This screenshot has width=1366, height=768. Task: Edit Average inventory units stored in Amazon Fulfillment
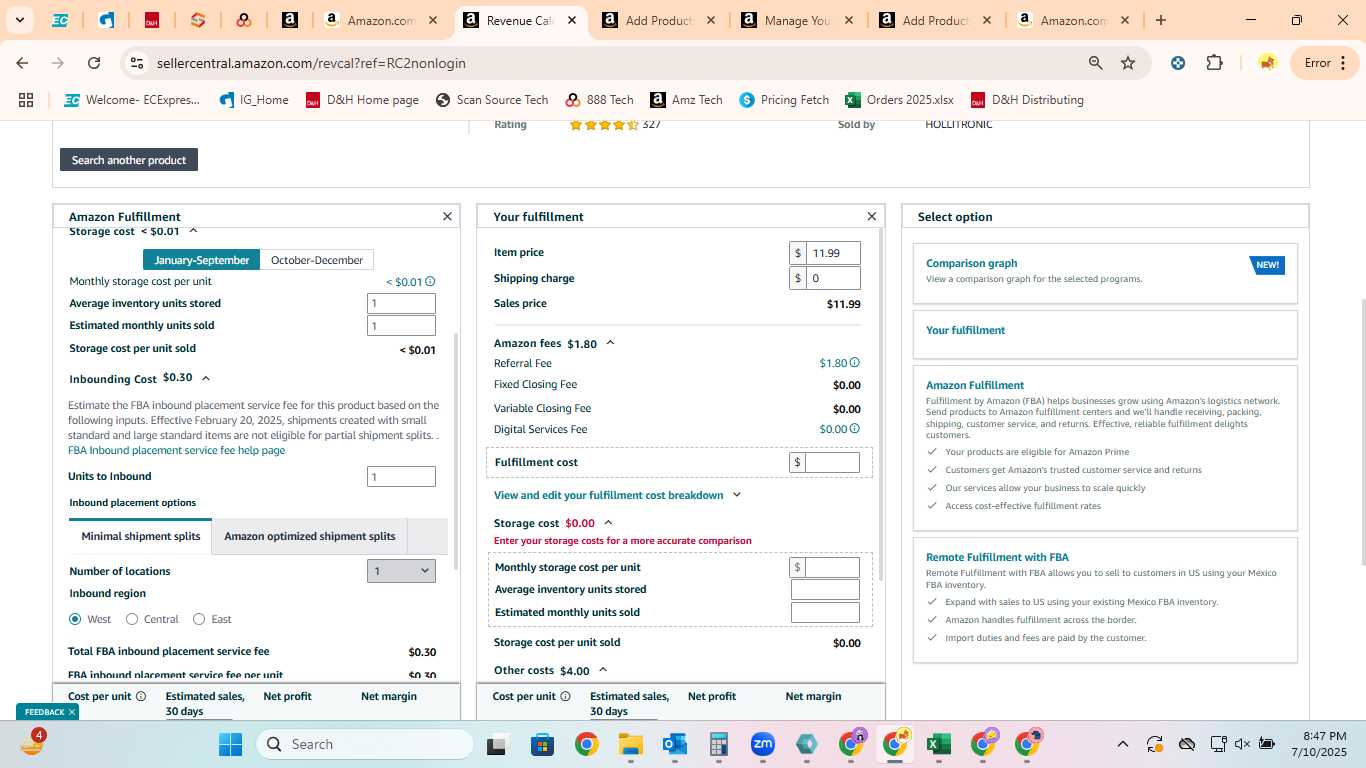[x=401, y=303]
